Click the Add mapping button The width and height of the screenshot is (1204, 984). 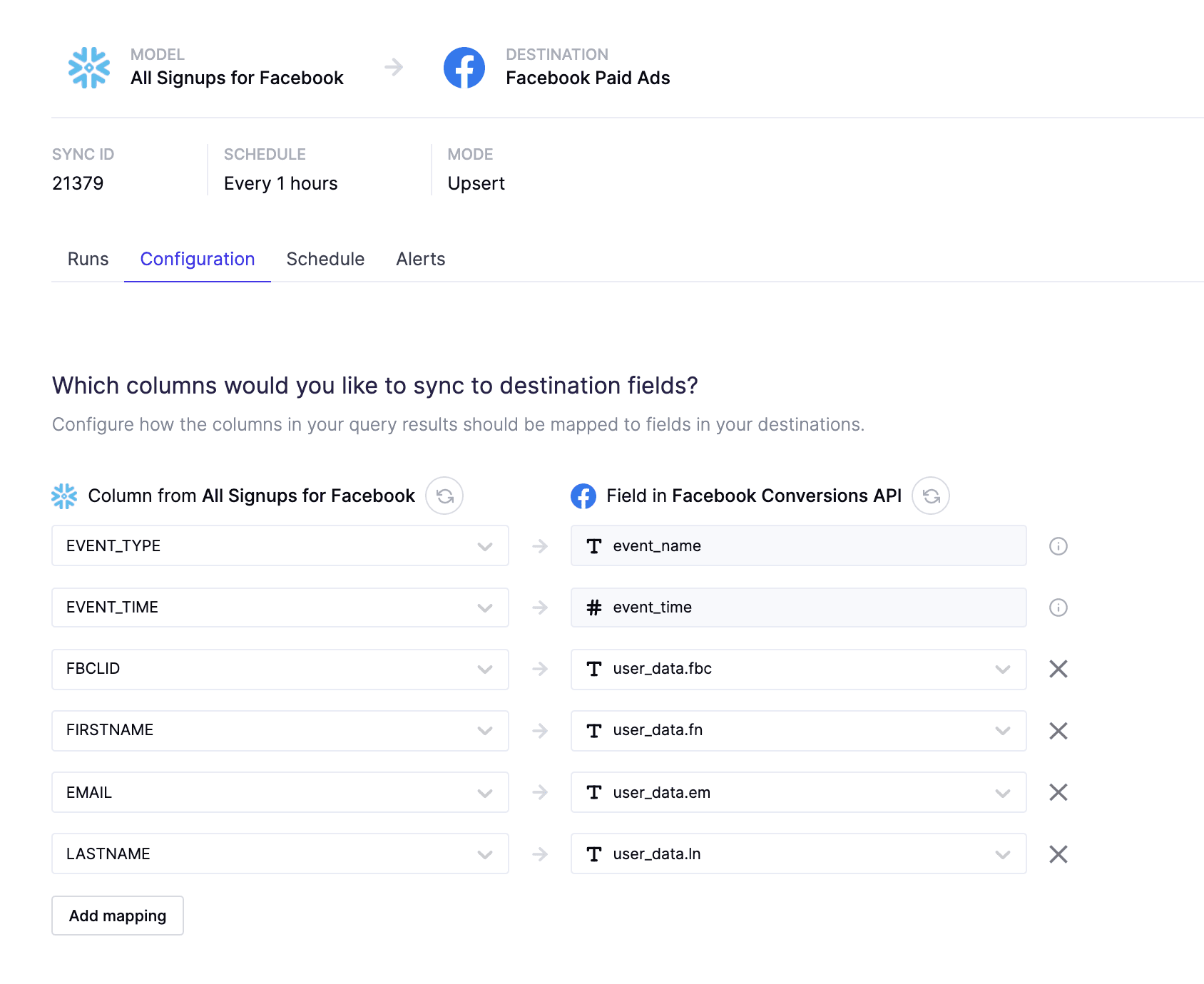(x=117, y=916)
